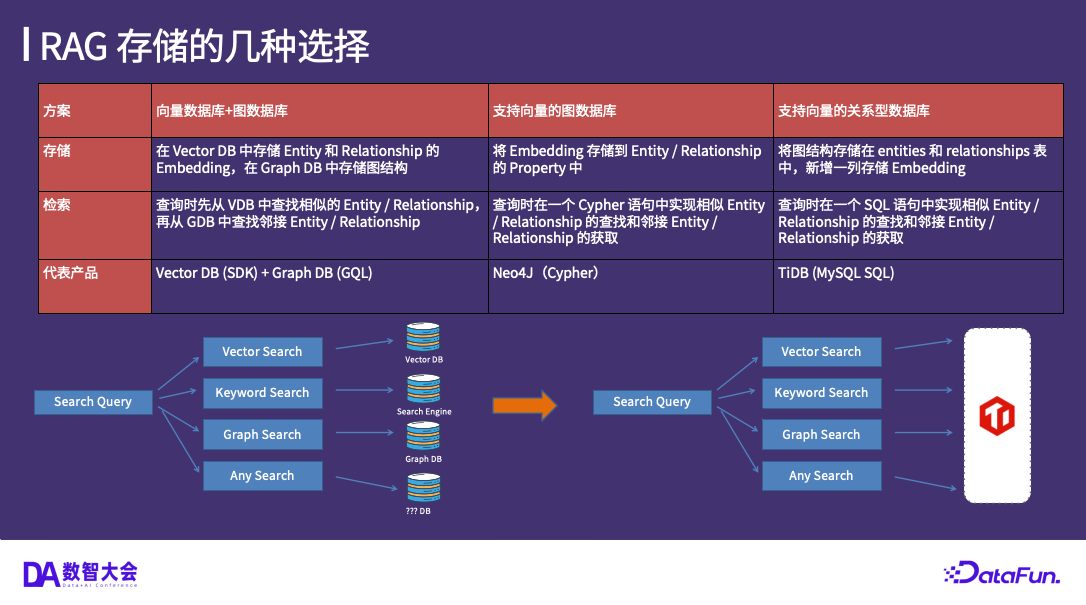Click the Vector DB cylinder icon

click(424, 335)
